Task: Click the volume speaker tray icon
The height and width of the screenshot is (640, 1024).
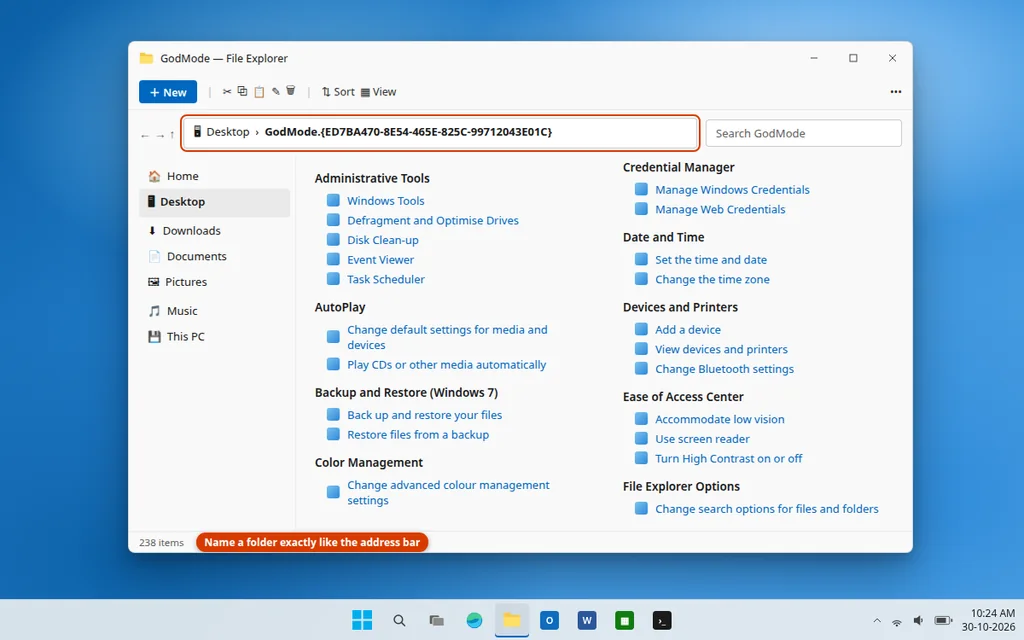Action: tap(918, 620)
